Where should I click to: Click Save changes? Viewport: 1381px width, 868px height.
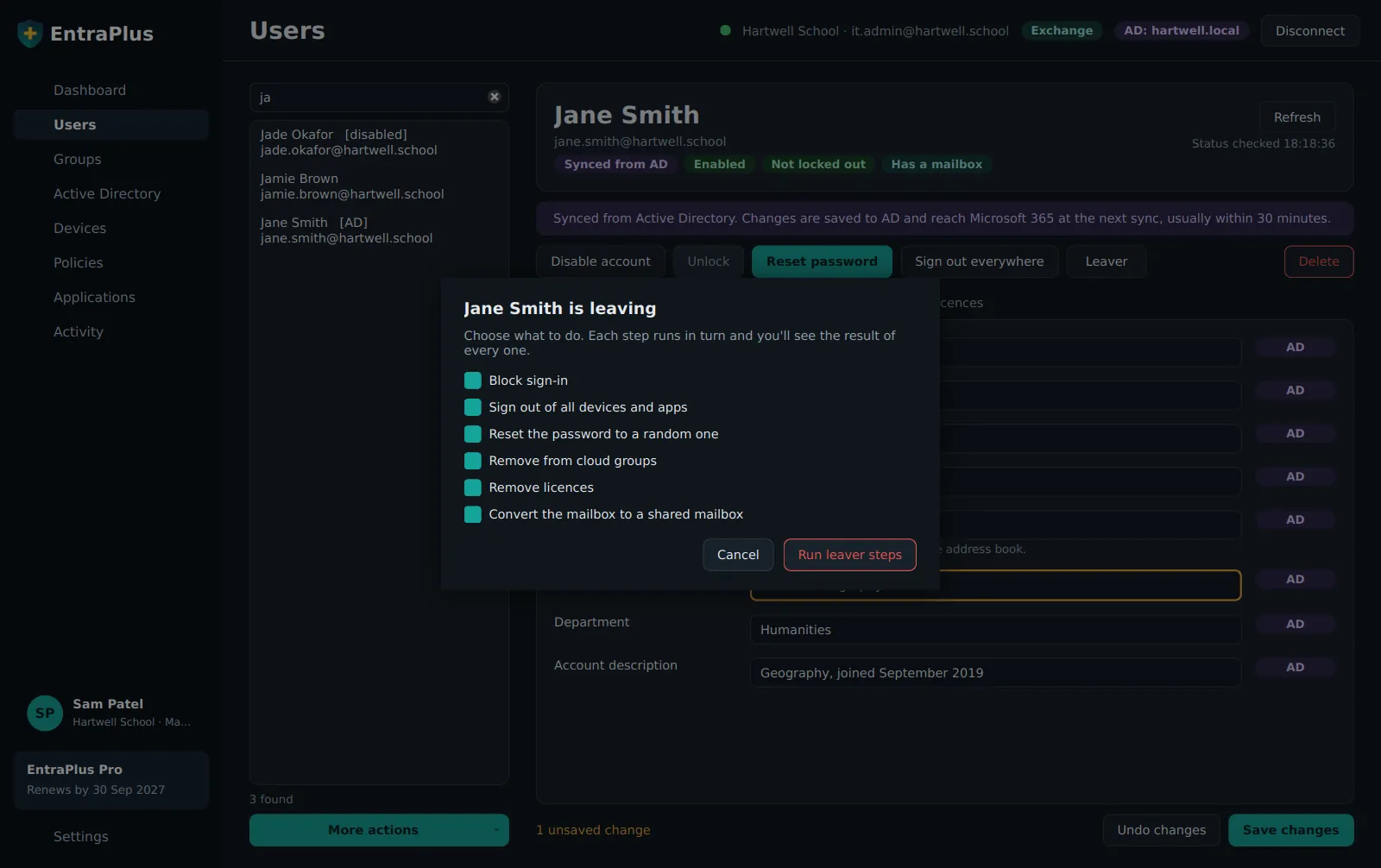(x=1290, y=830)
